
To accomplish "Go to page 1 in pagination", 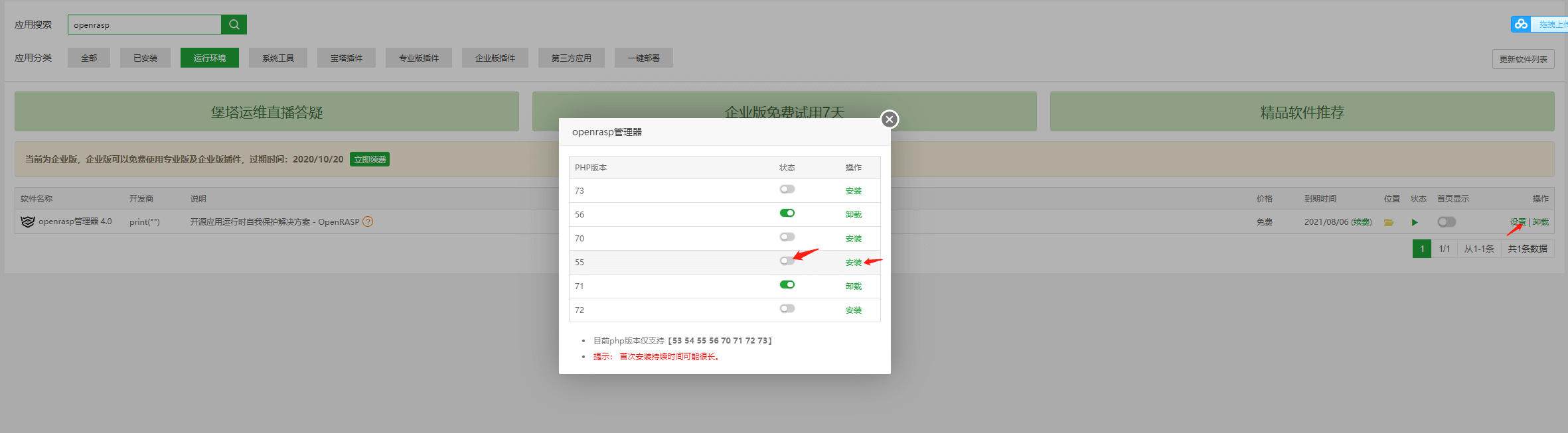I will coord(1422,249).
